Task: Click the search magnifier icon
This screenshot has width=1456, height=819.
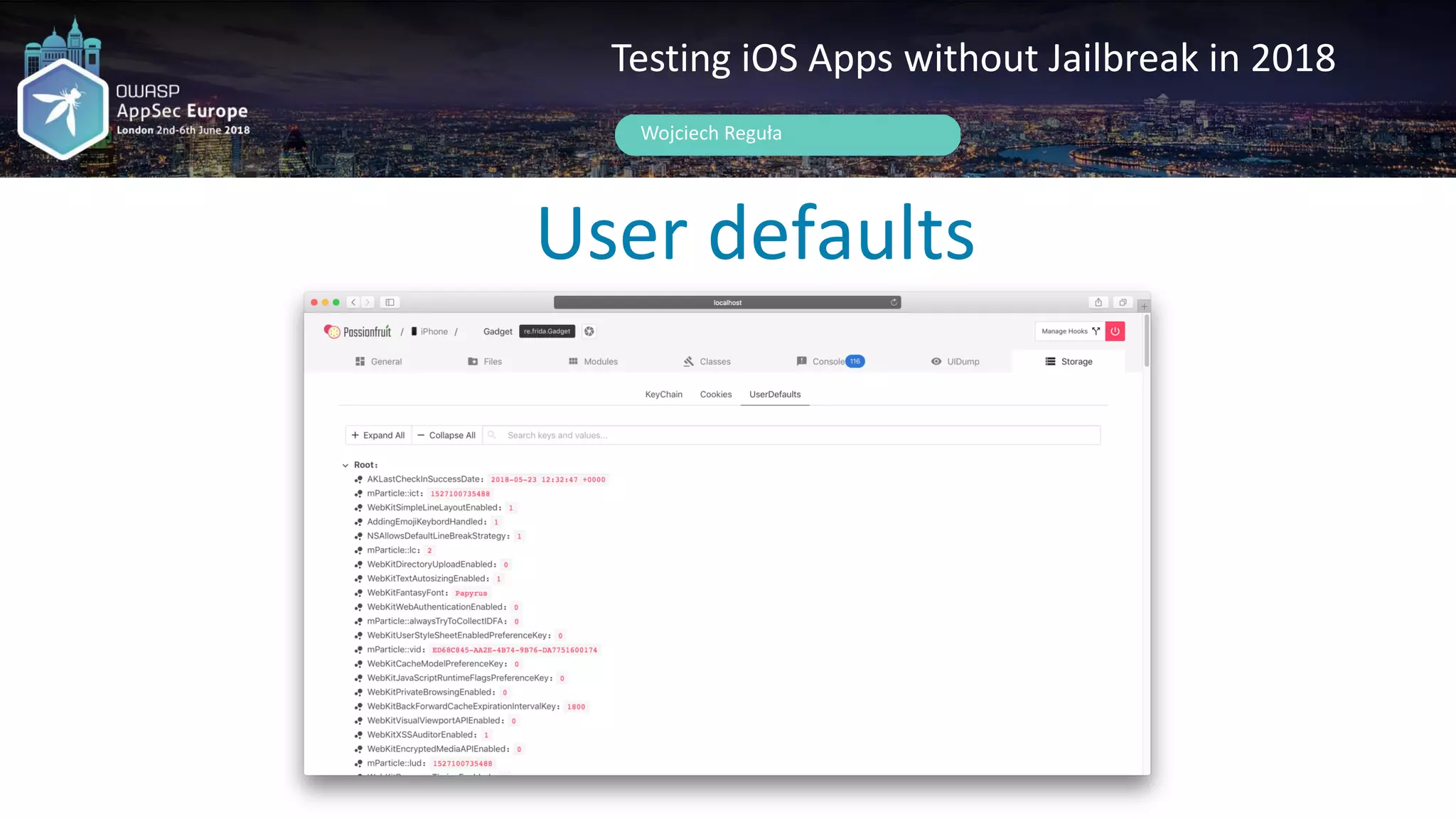Action: pyautogui.click(x=491, y=435)
